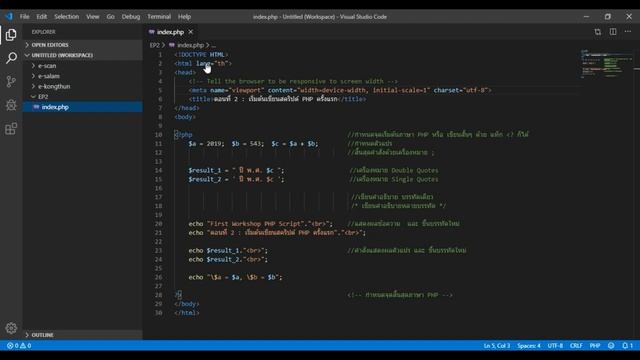Split the editor to the right
Image resolution: width=640 pixels, height=360 pixels.
[613, 32]
